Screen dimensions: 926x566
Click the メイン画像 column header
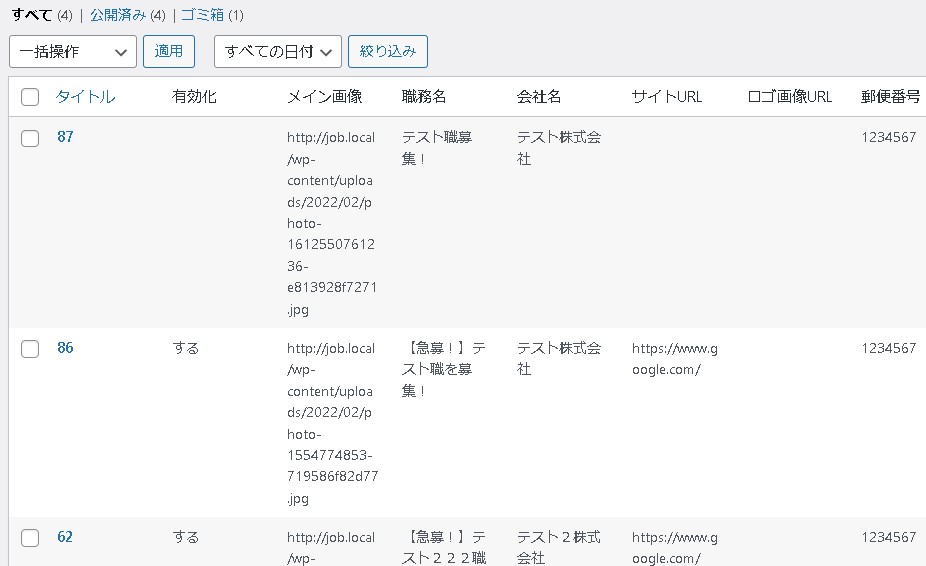[324, 97]
